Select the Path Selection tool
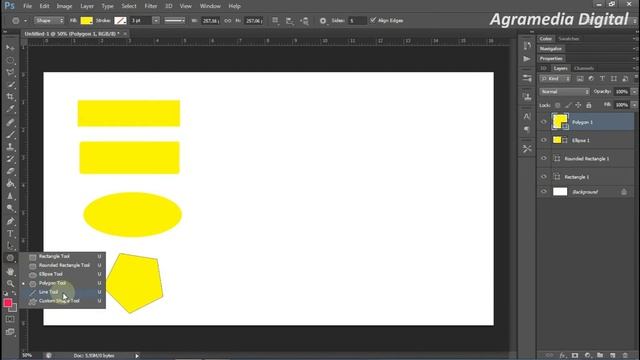Image resolution: width=640 pixels, height=360 pixels. (x=10, y=246)
